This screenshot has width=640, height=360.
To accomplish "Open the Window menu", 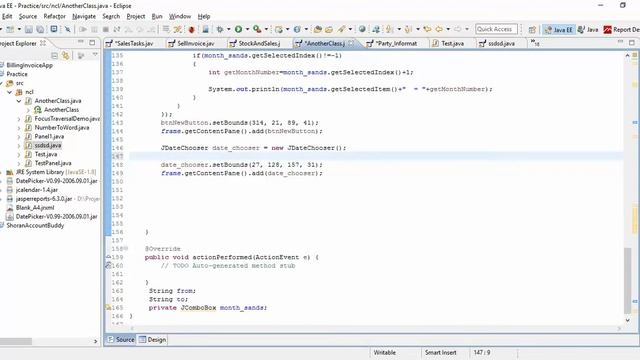I will point(180,16).
